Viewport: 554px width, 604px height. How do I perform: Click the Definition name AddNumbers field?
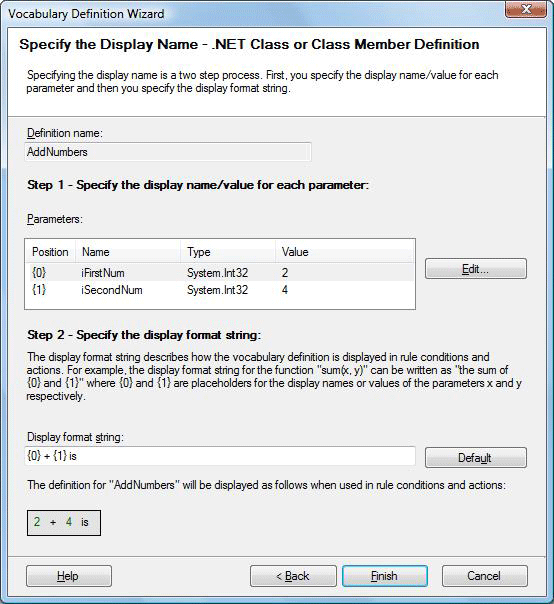tap(168, 152)
